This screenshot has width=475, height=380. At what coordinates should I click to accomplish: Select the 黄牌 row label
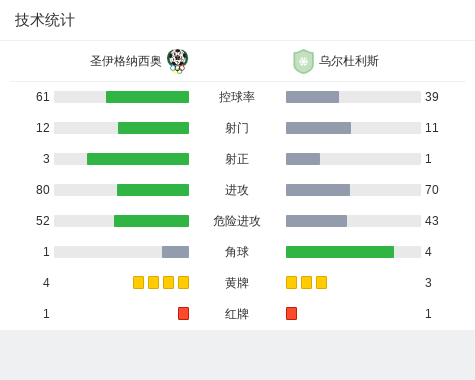237,283
